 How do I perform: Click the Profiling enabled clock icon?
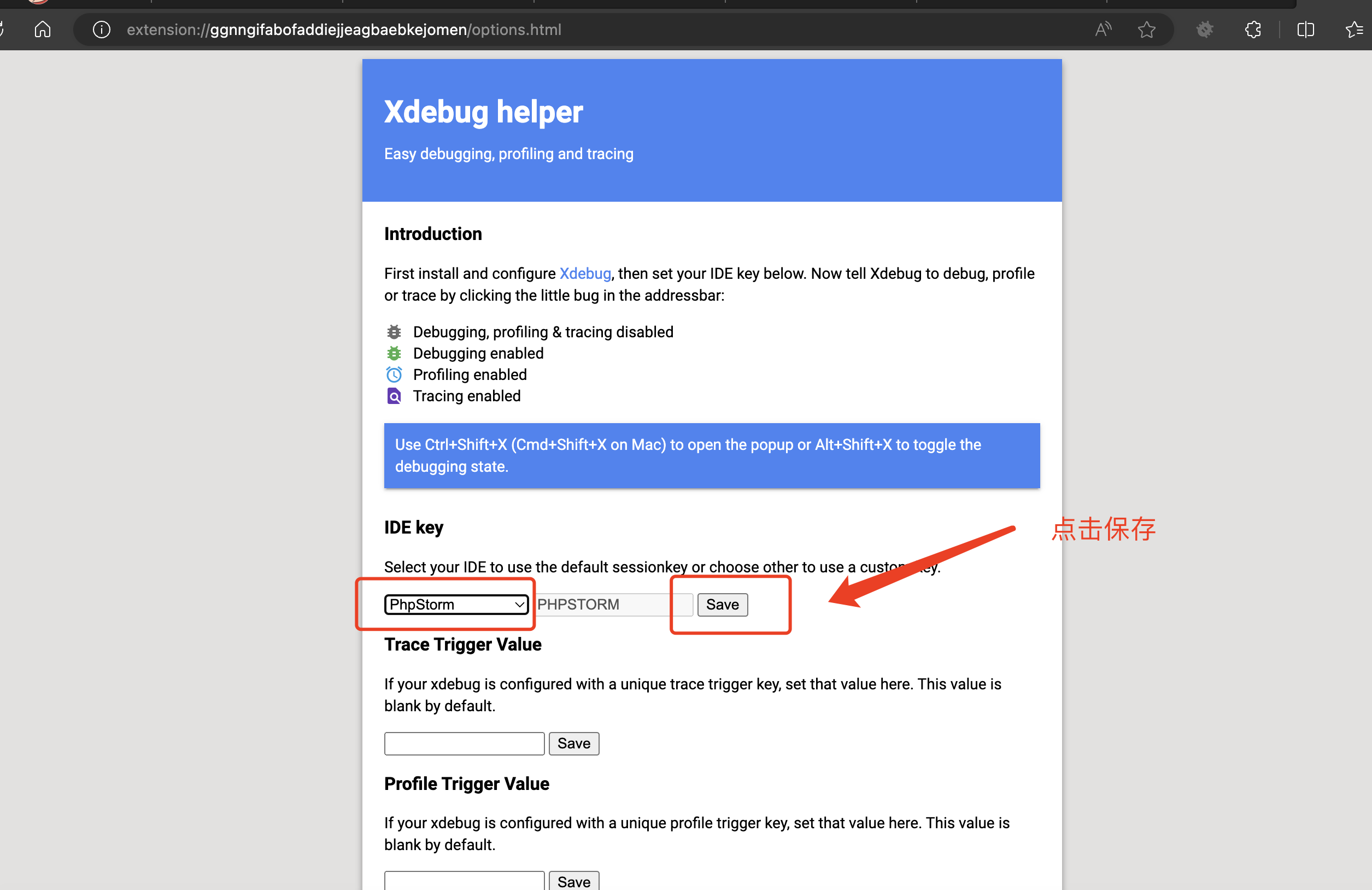pyautogui.click(x=394, y=374)
